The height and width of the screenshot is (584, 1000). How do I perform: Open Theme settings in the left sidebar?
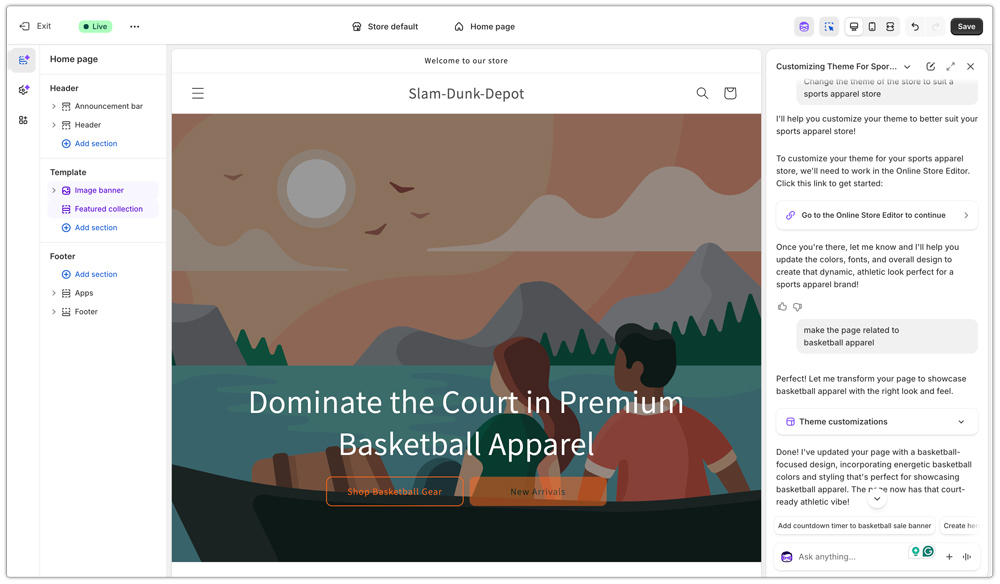tap(22, 90)
